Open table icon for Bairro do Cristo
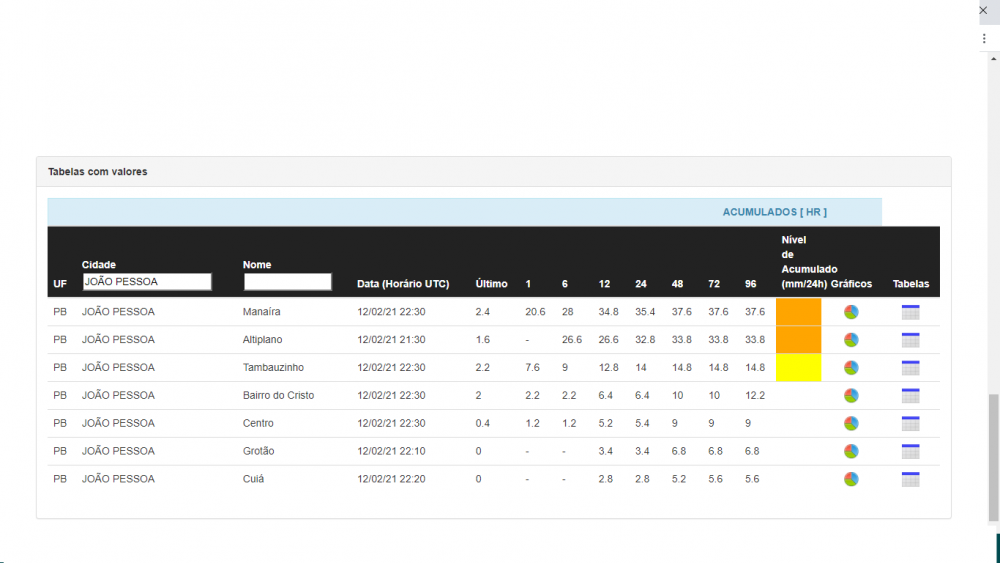Viewport: 1000px width, 563px height. (x=910, y=396)
